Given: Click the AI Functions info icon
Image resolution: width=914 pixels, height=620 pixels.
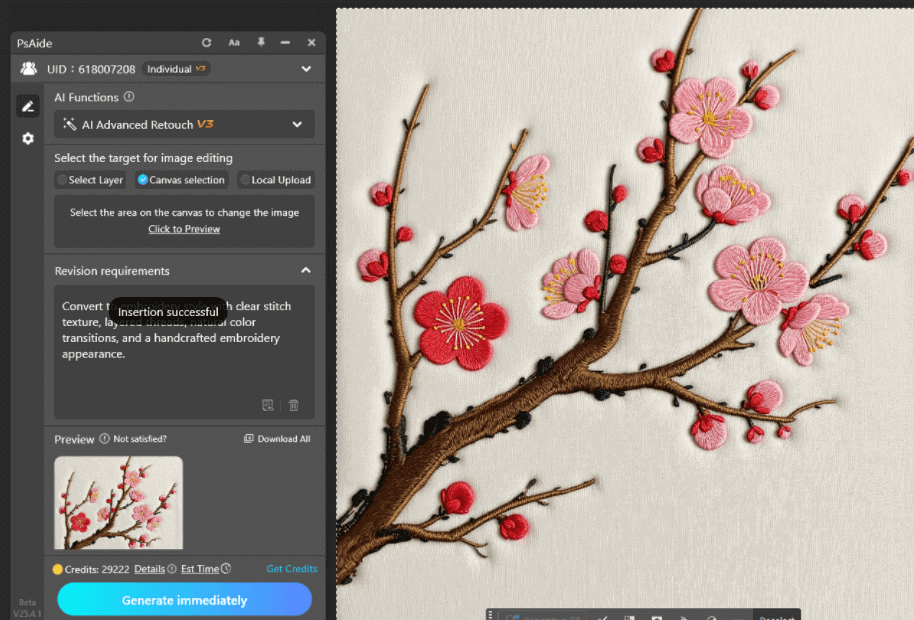Looking at the screenshot, I should point(128,97).
